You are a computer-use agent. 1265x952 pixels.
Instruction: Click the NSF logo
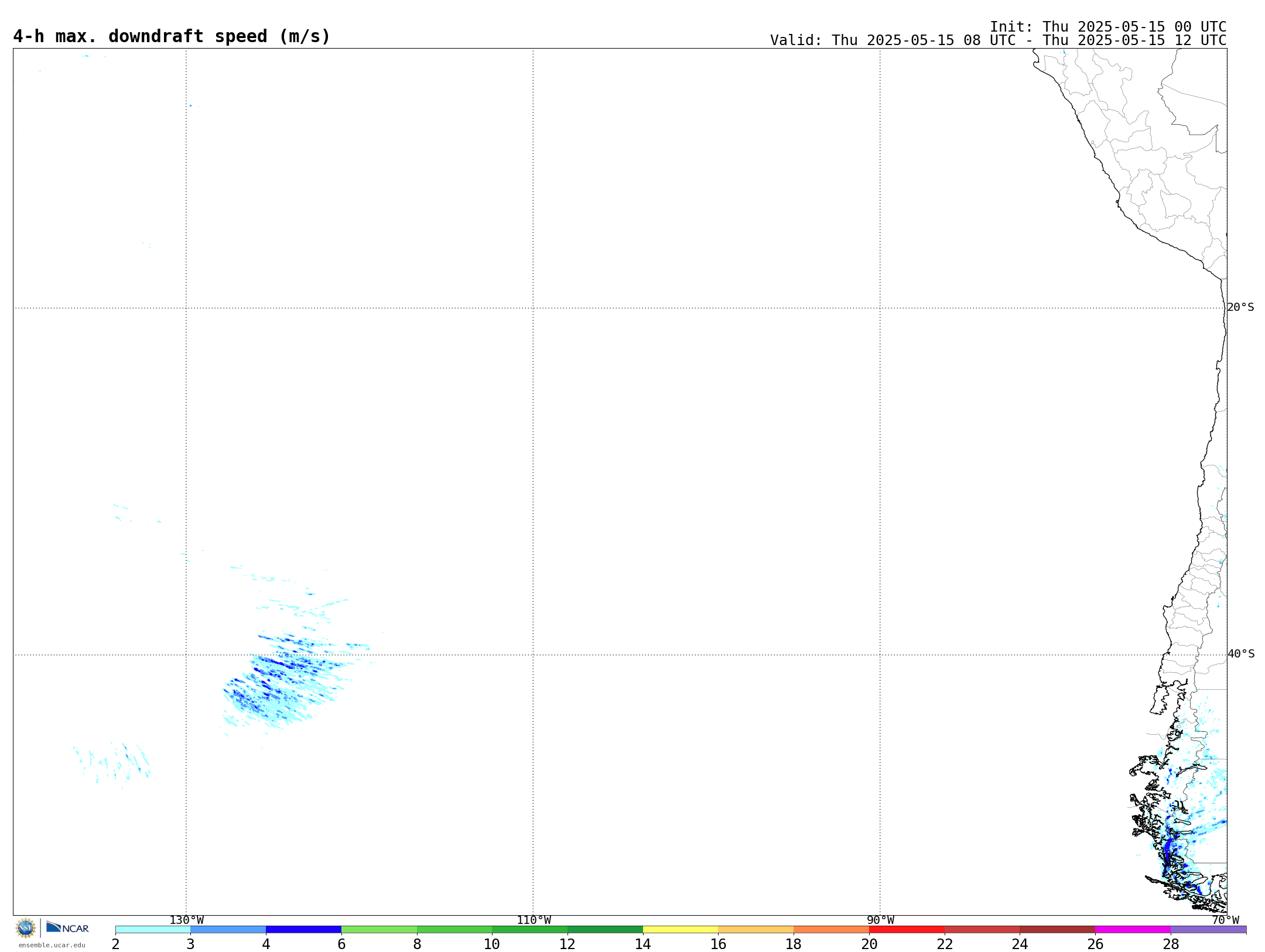26,928
